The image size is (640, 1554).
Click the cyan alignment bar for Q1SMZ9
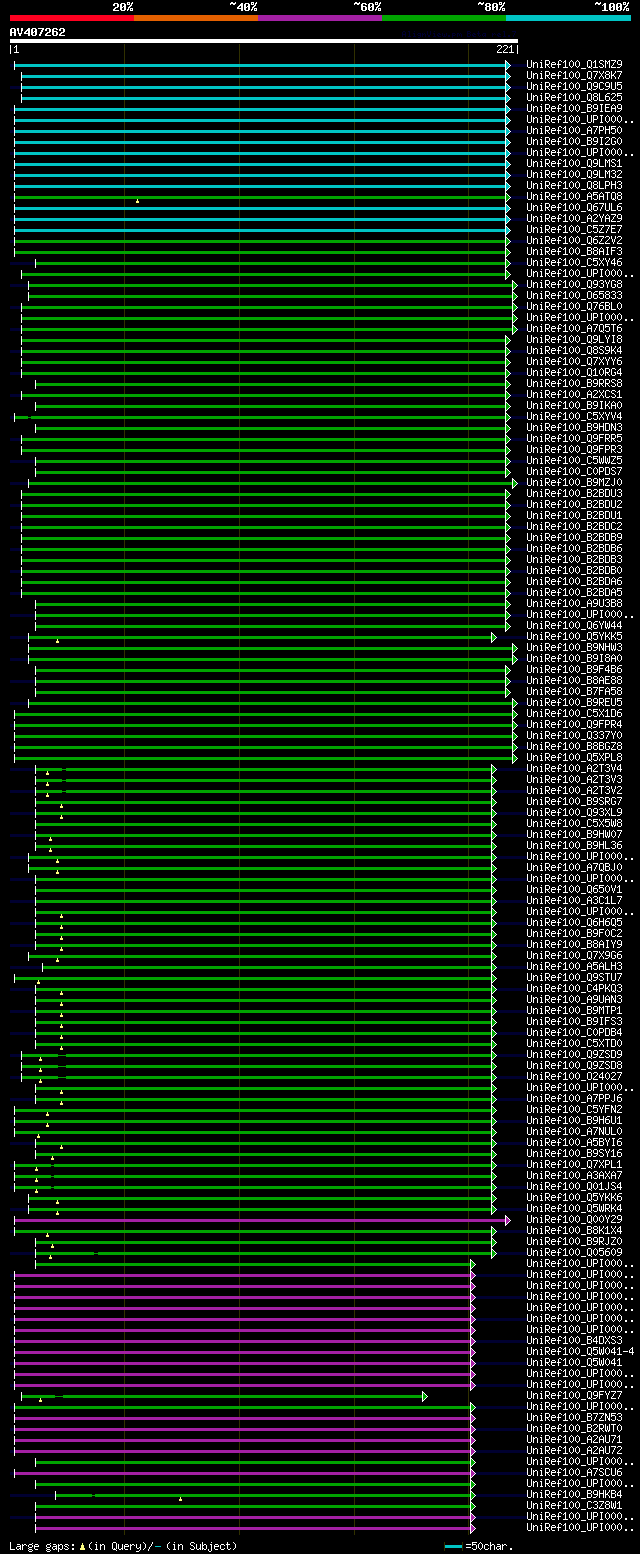pos(262,65)
